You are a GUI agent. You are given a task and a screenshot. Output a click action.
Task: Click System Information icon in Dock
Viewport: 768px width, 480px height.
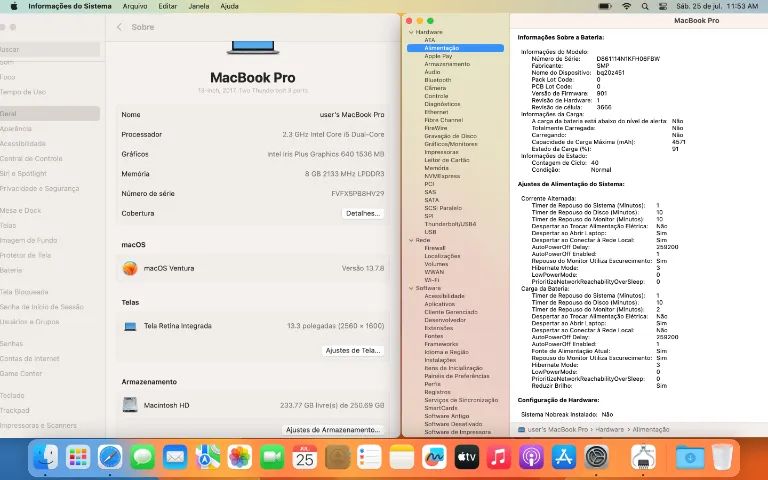click(x=643, y=457)
